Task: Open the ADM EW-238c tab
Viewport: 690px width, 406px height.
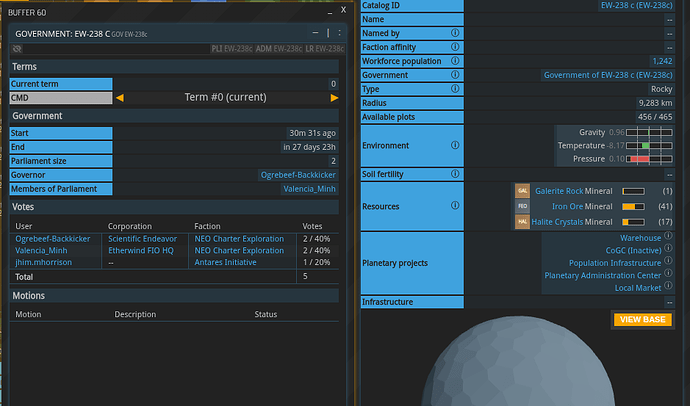Action: pos(279,49)
